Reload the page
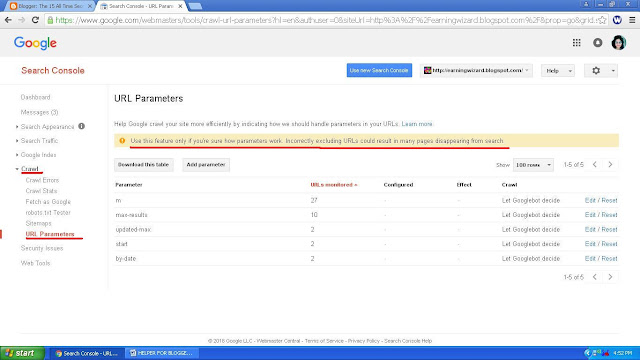Image resolution: width=640 pixels, height=360 pixels. [x=35, y=20]
